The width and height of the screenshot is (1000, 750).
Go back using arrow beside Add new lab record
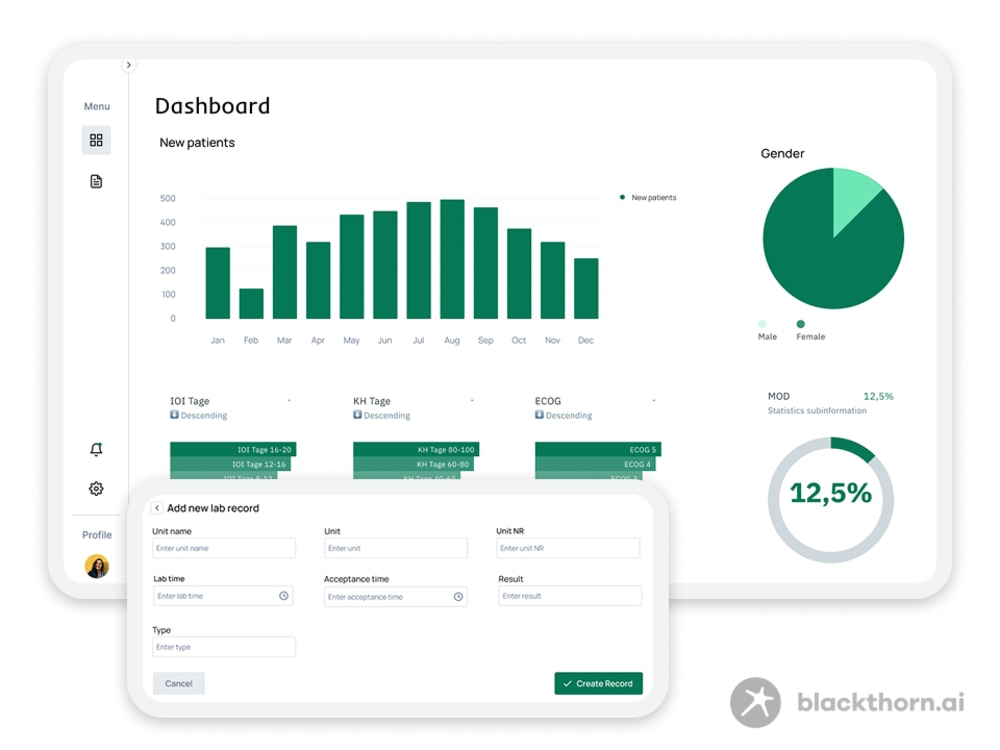157,508
